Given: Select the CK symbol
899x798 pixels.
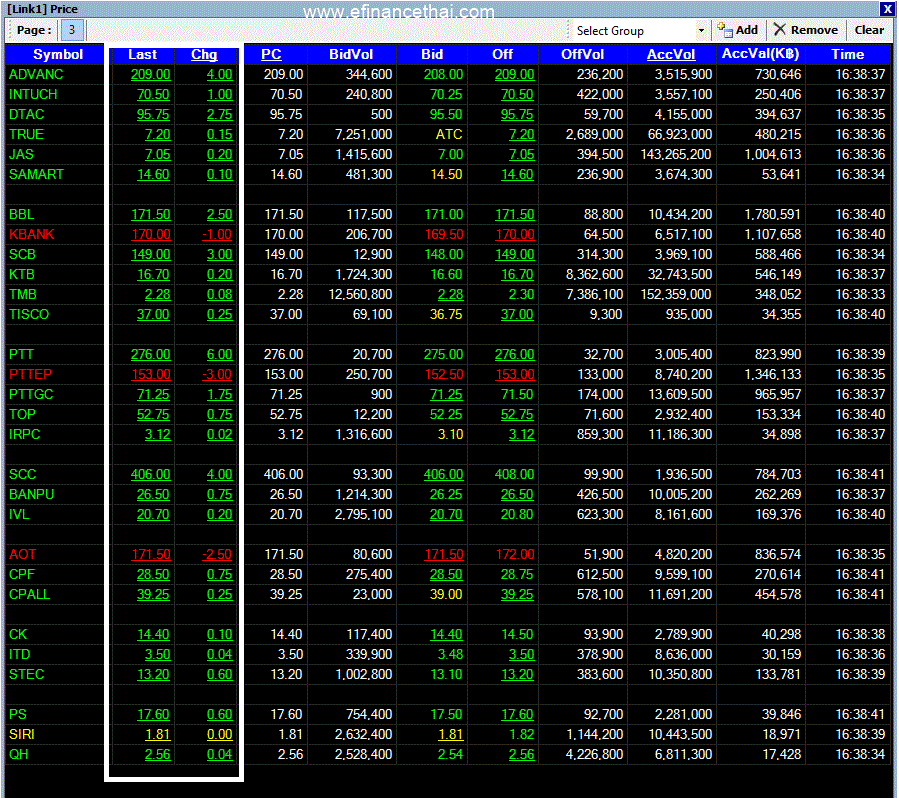Looking at the screenshot, I should point(18,635).
